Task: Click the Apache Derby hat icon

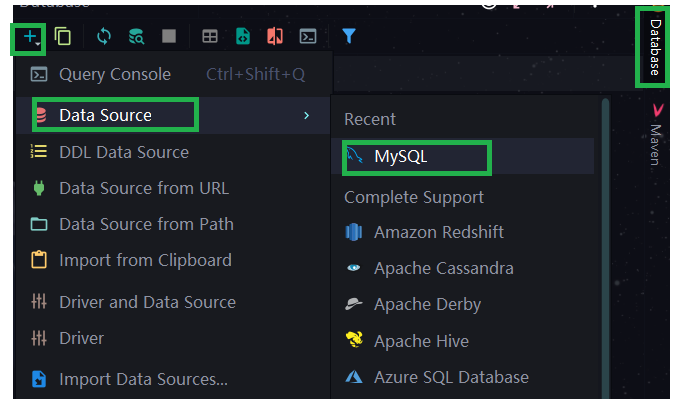Action: point(354,304)
